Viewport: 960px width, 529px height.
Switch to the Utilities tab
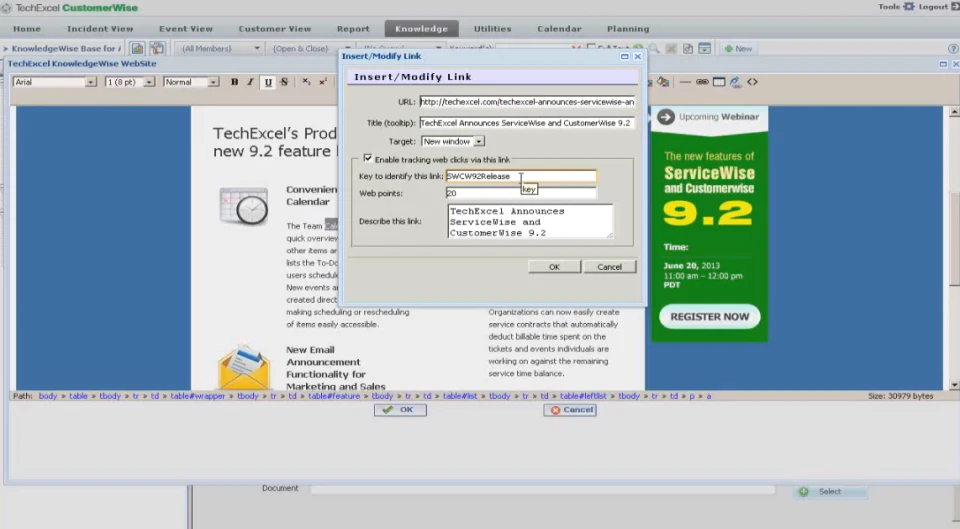coord(492,29)
